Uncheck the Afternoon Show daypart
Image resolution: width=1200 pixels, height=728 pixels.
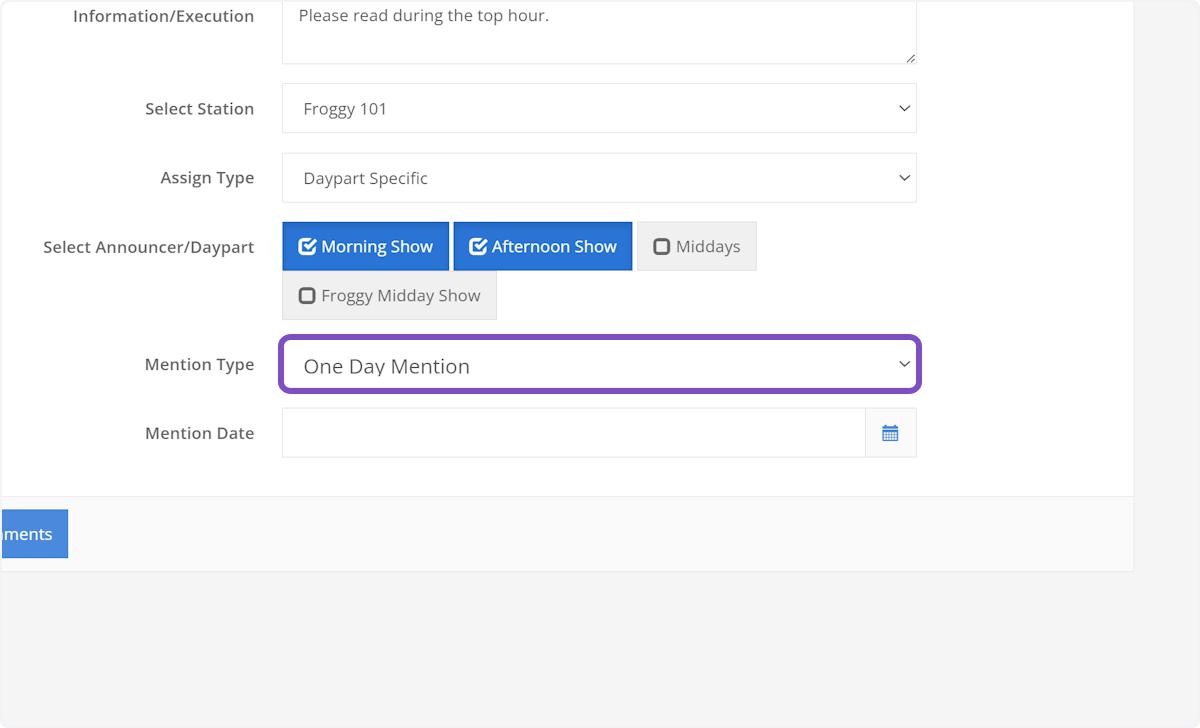click(542, 247)
